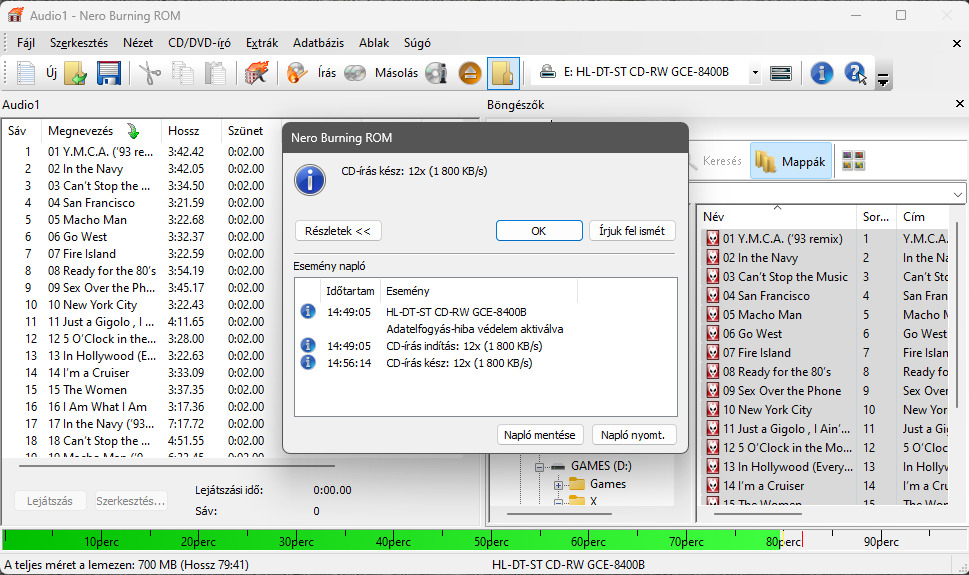Viewport: 969px width, 575px height.
Task: Start burning with the Írás disc icon
Action: [x=297, y=73]
